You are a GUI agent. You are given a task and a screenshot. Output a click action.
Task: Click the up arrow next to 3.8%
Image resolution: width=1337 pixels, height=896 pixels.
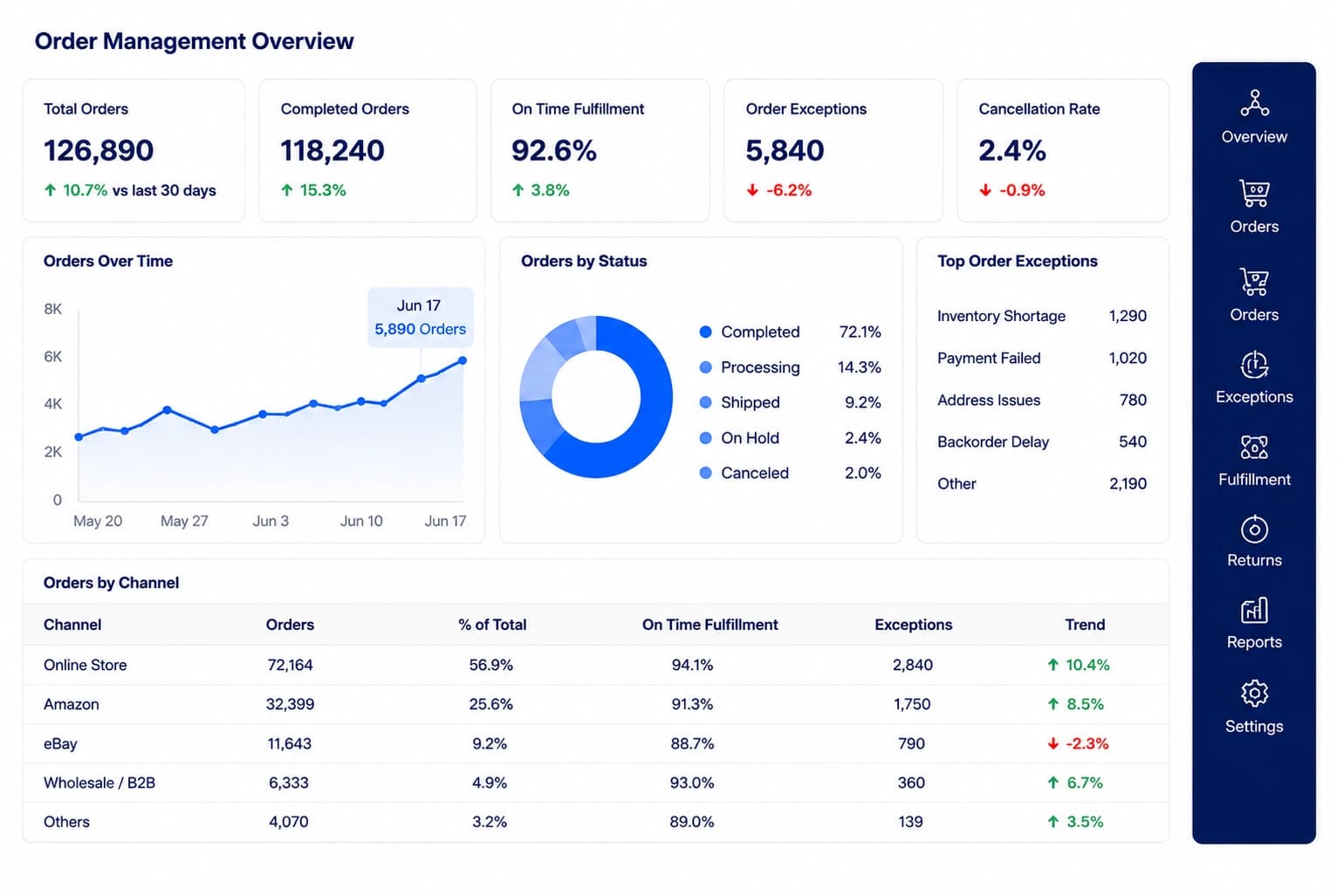pyautogui.click(x=518, y=189)
